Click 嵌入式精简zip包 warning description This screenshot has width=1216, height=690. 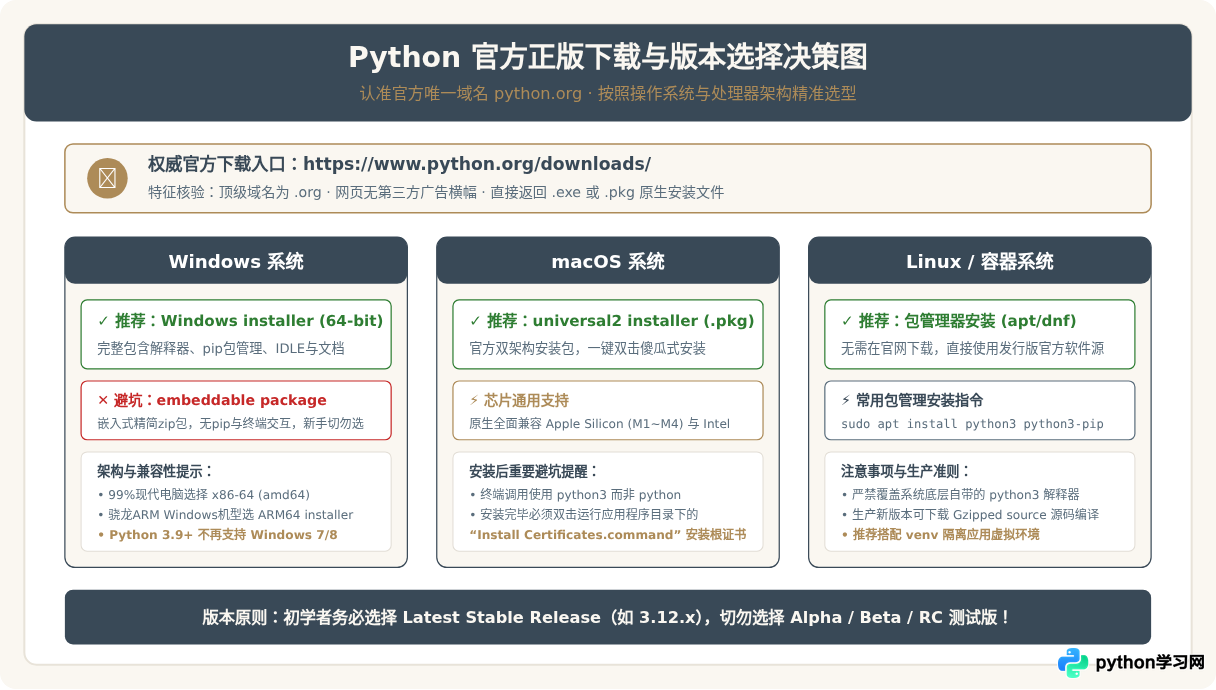click(230, 424)
